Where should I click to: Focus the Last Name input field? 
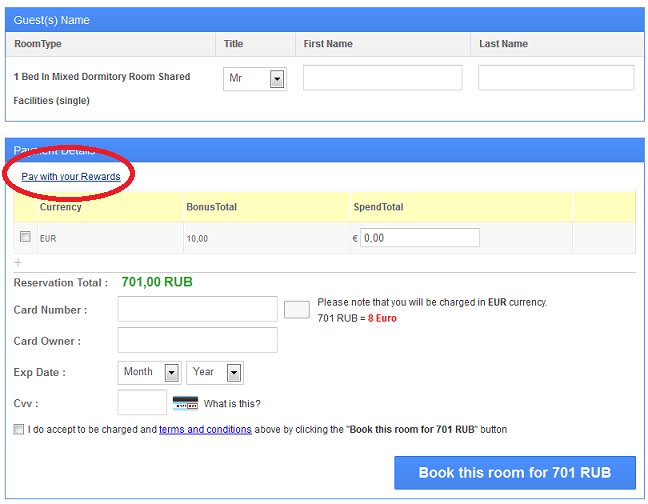click(556, 78)
